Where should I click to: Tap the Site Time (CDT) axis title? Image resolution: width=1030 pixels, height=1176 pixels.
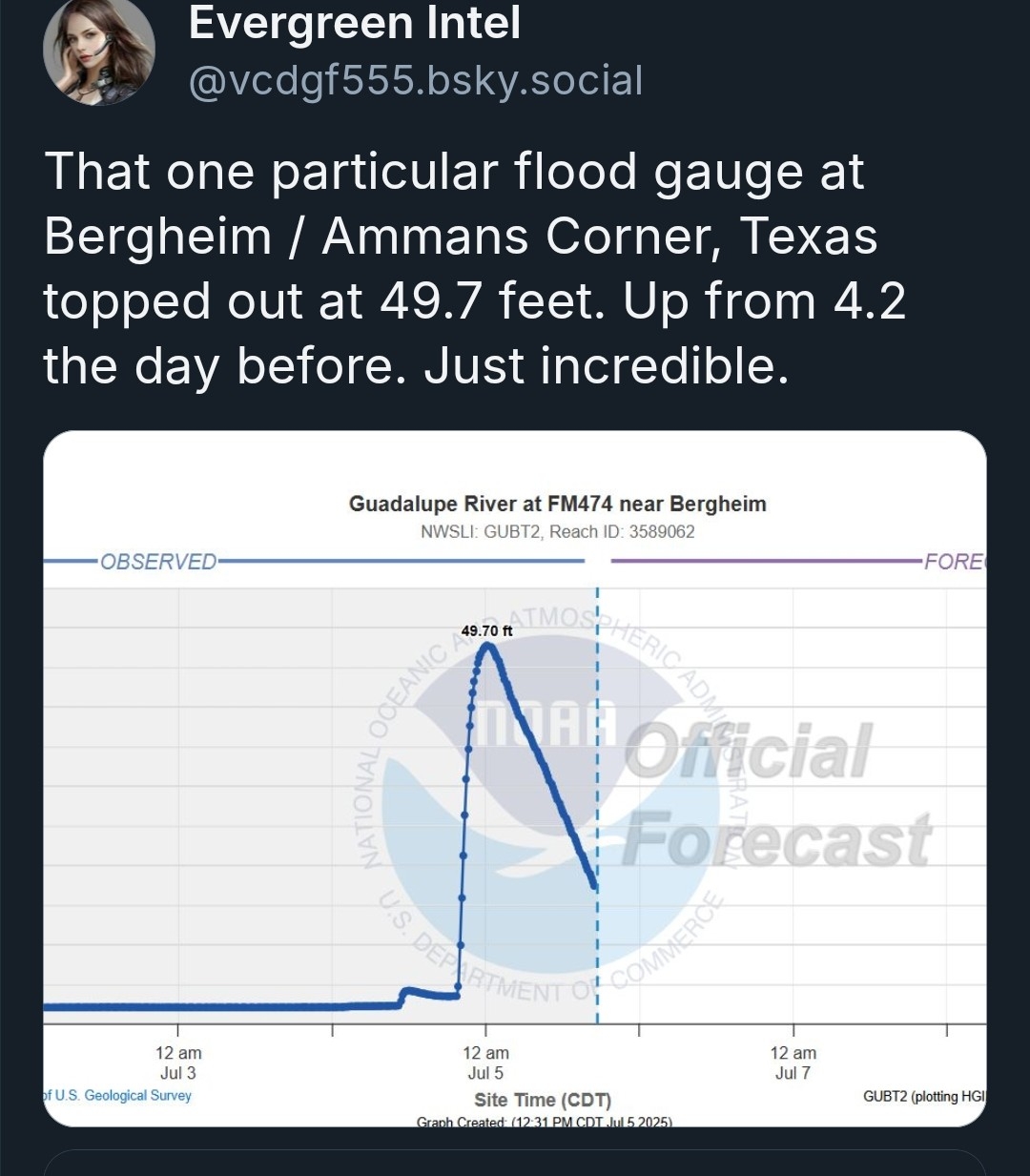coord(543,1100)
